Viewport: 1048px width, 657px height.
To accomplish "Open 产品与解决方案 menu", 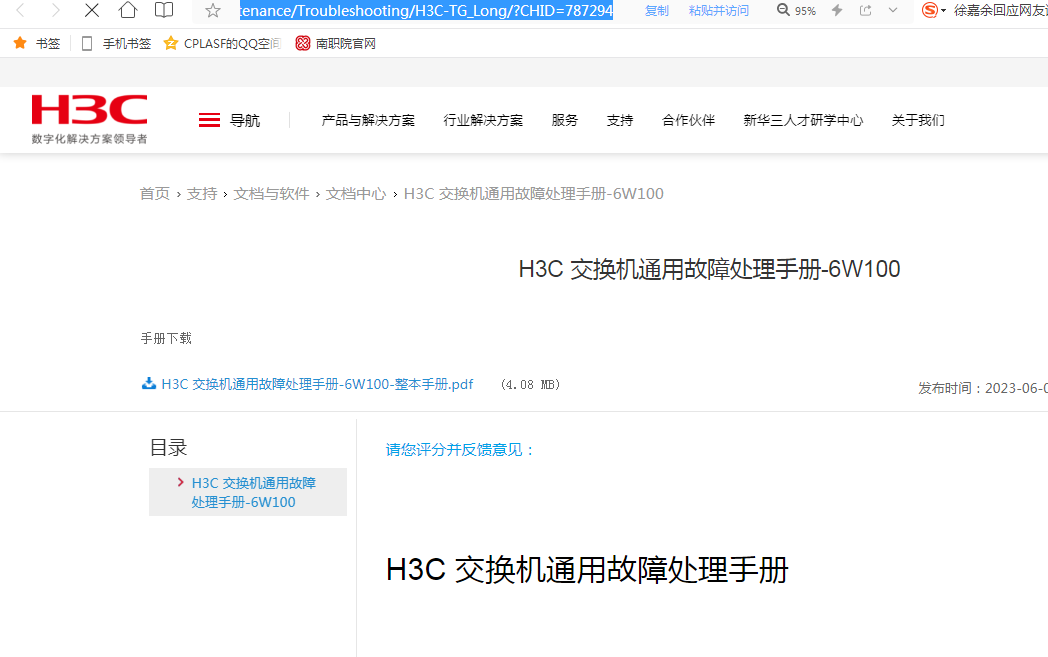I will click(368, 120).
